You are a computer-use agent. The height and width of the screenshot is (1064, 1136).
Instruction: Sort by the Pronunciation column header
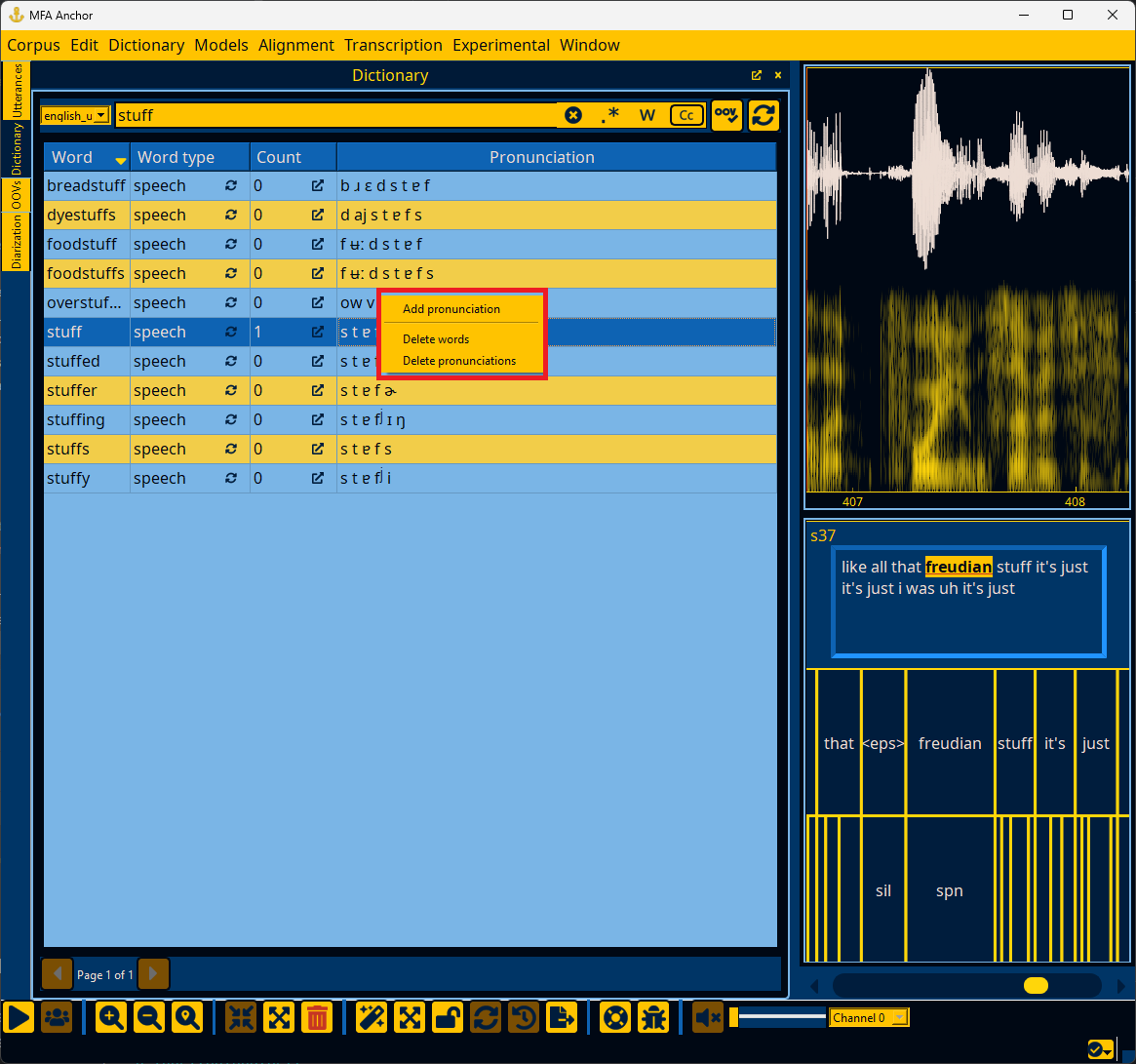[557, 157]
